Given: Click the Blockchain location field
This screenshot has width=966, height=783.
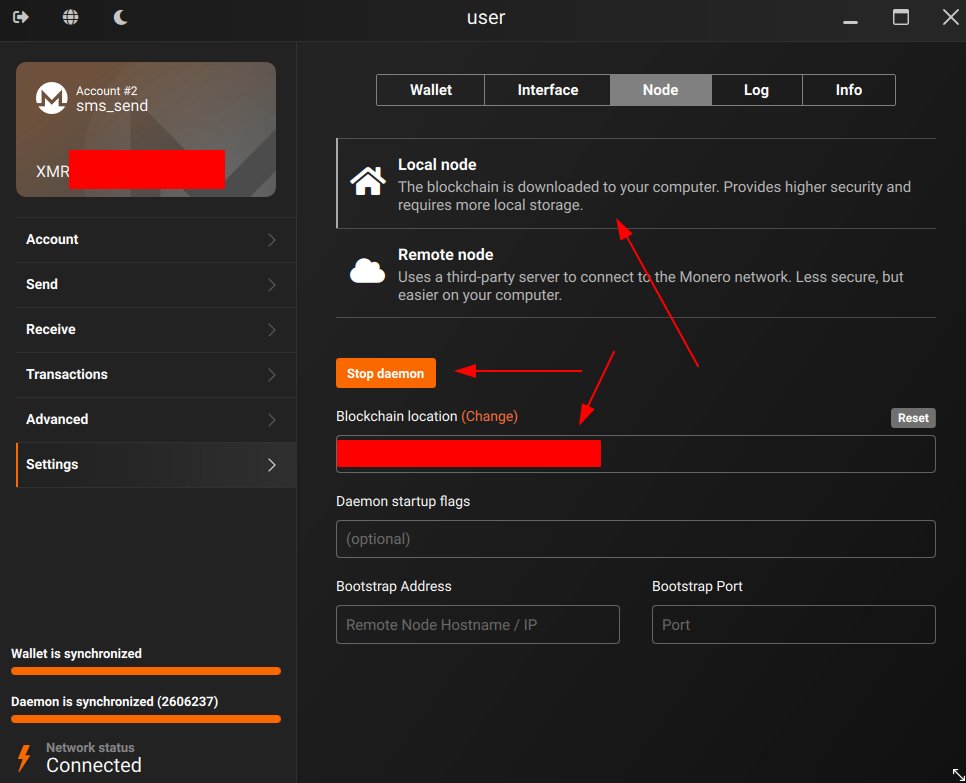Looking at the screenshot, I should point(636,454).
